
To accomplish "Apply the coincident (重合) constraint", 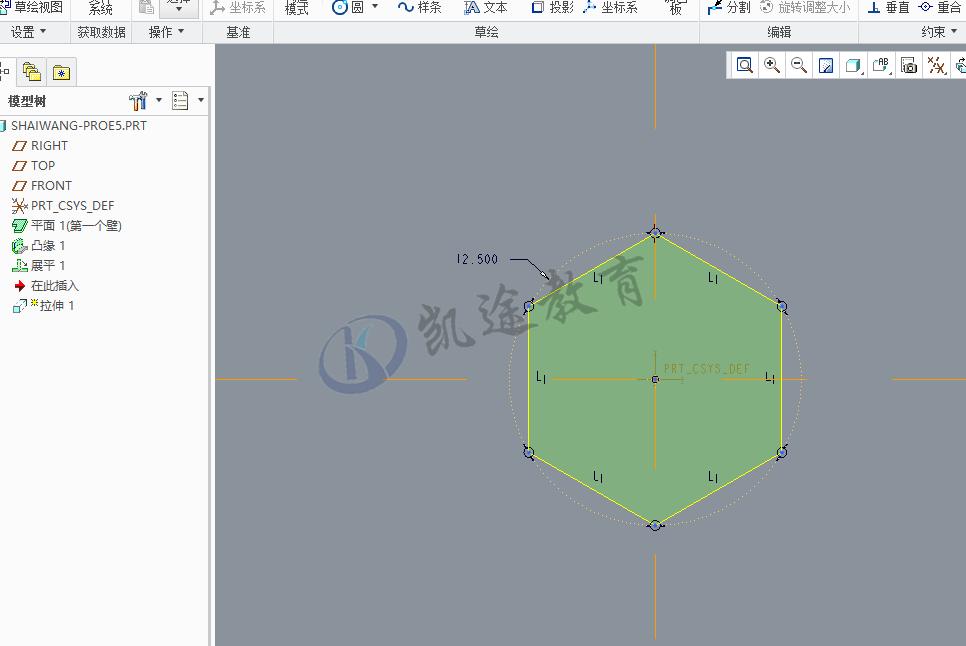I will (x=948, y=8).
